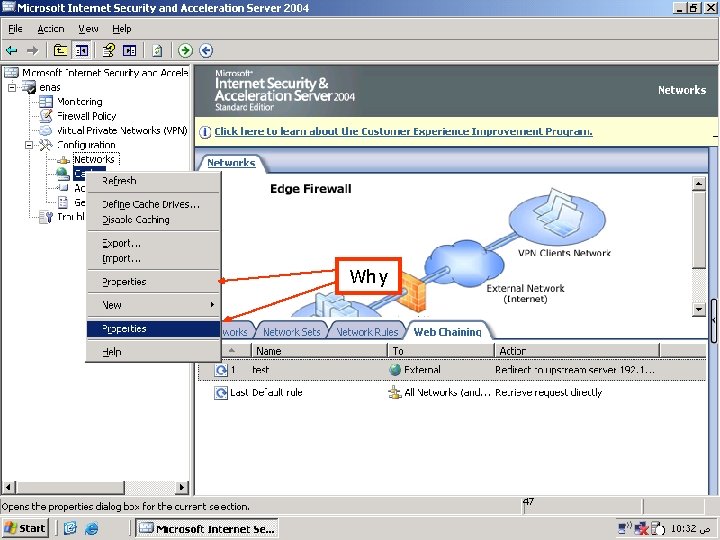Click the Microsoft Internet Se... taskbar button

coord(207,529)
